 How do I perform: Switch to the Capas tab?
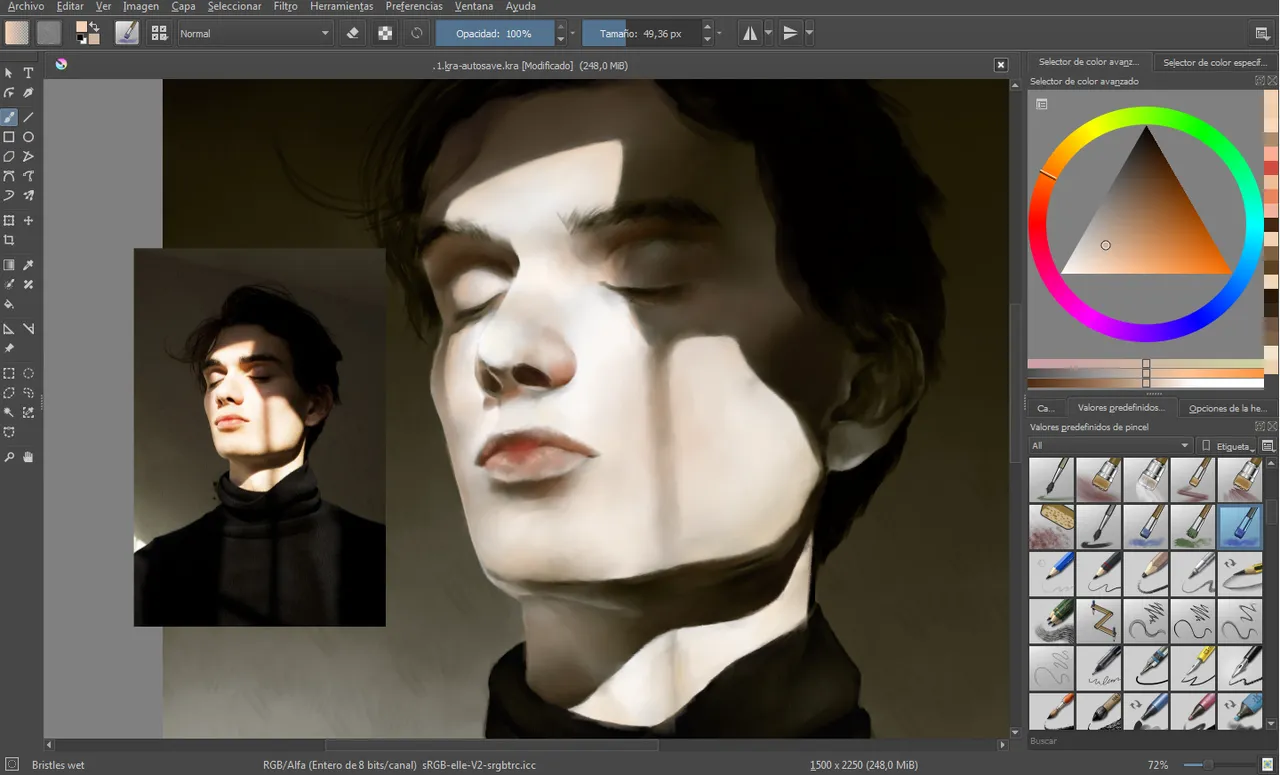click(x=1046, y=408)
